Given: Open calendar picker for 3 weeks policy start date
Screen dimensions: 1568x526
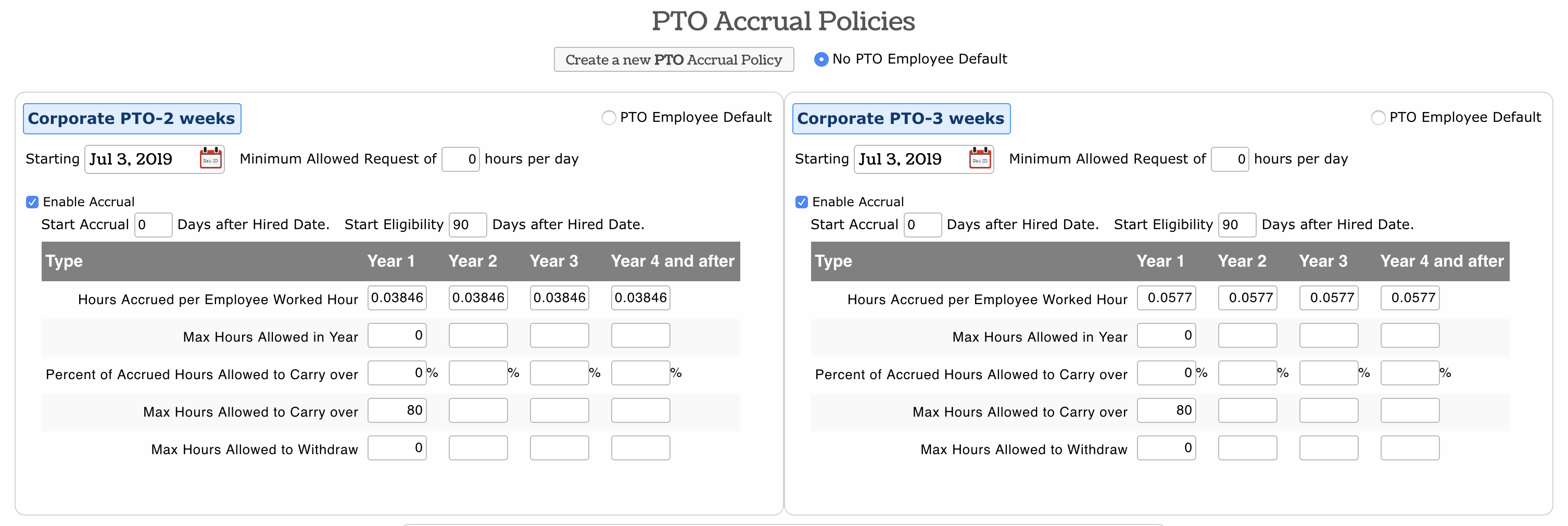Looking at the screenshot, I should click(x=980, y=159).
